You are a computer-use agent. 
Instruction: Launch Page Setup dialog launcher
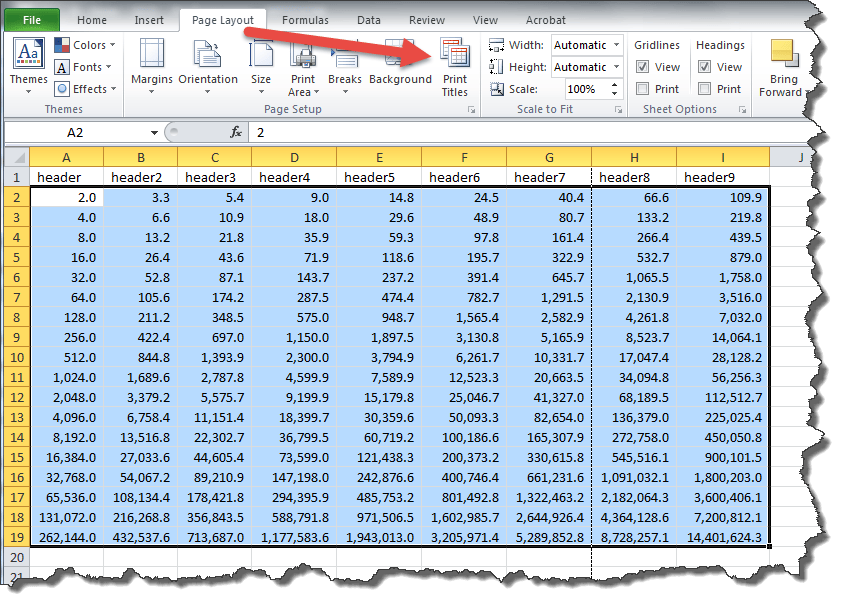[x=471, y=110]
